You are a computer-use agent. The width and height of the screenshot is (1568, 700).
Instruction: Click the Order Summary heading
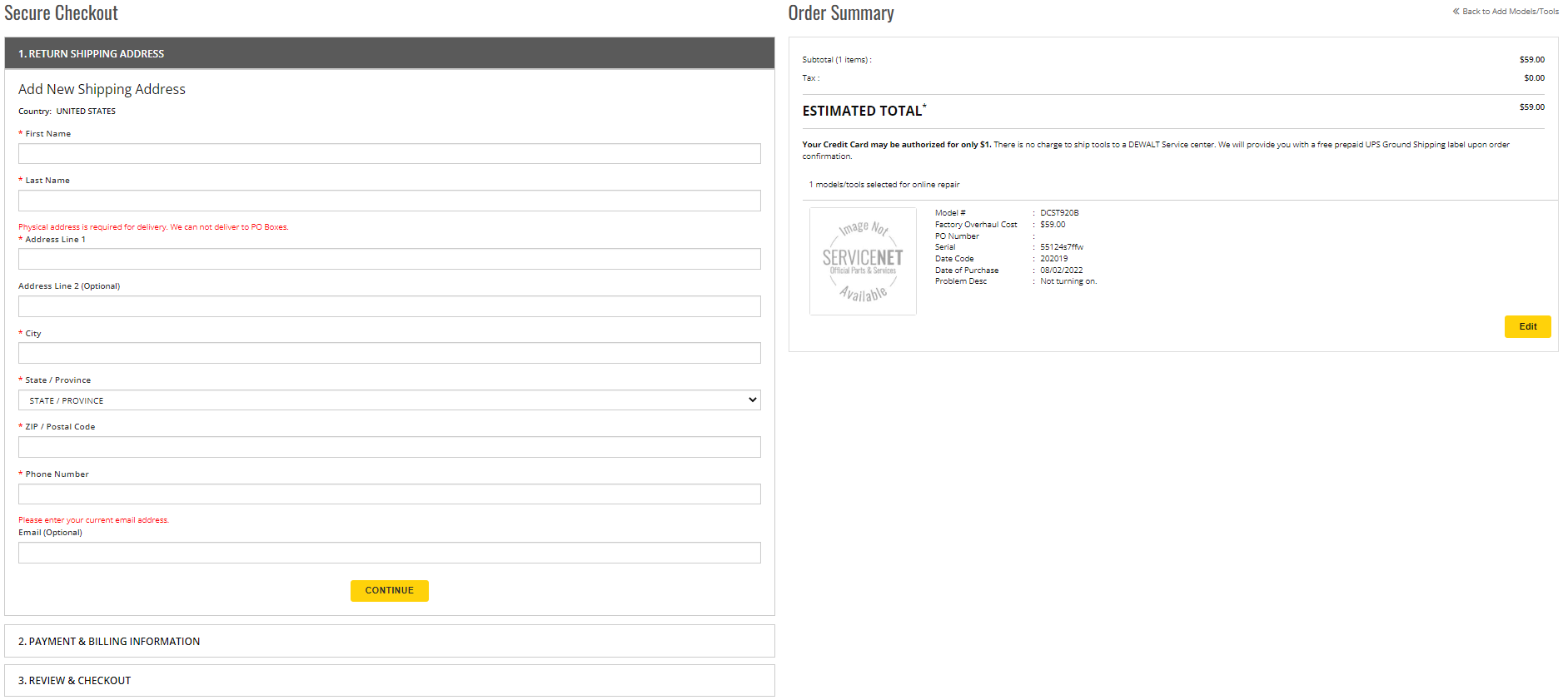840,13
